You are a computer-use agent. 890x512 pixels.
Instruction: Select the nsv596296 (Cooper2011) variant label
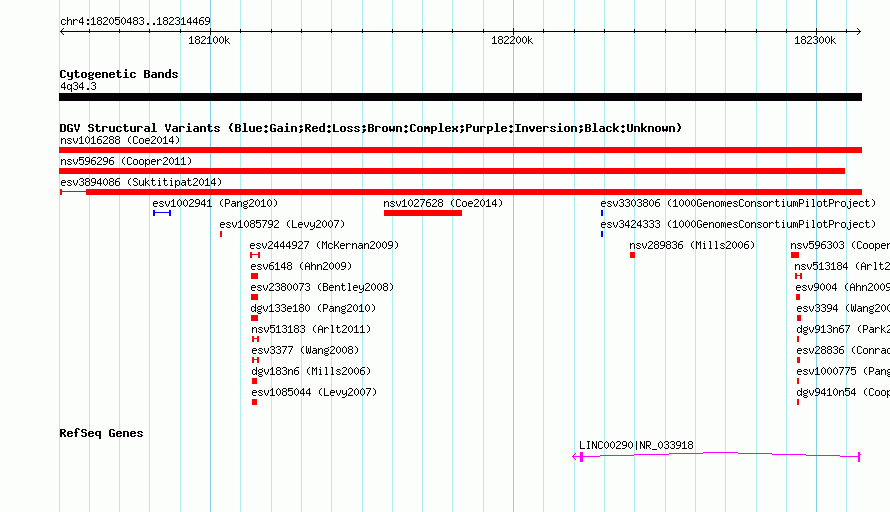click(x=126, y=161)
